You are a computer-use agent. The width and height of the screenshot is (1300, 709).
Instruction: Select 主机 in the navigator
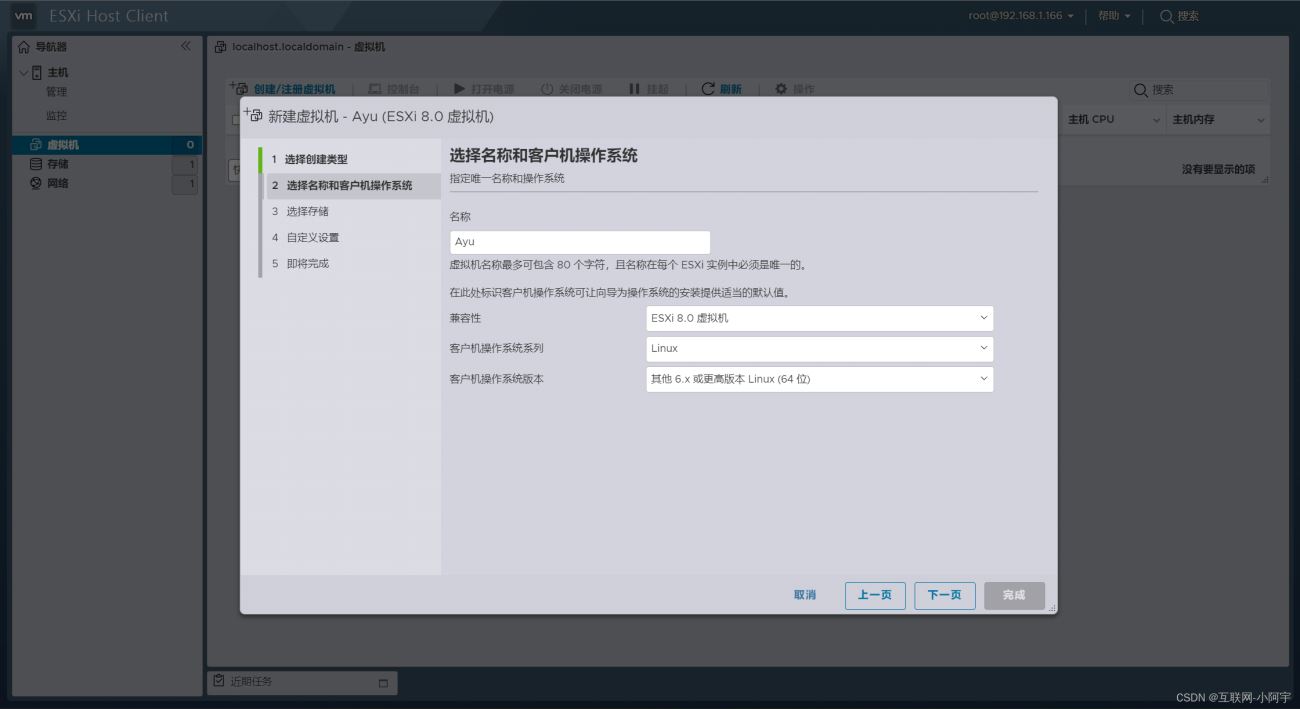pyautogui.click(x=58, y=72)
